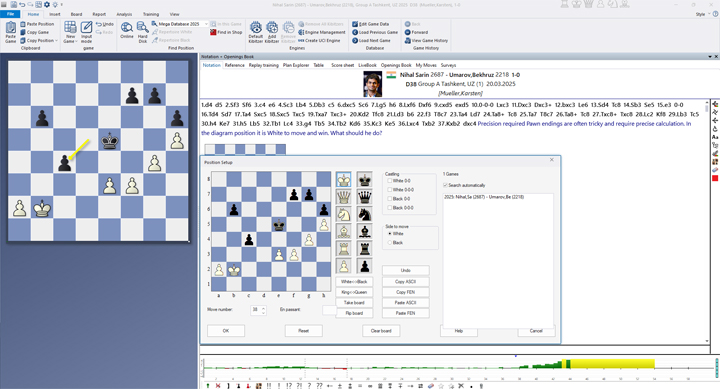Expand the Copy Position dropdown arrow
Viewport: 720px width, 389px height.
pyautogui.click(x=56, y=40)
